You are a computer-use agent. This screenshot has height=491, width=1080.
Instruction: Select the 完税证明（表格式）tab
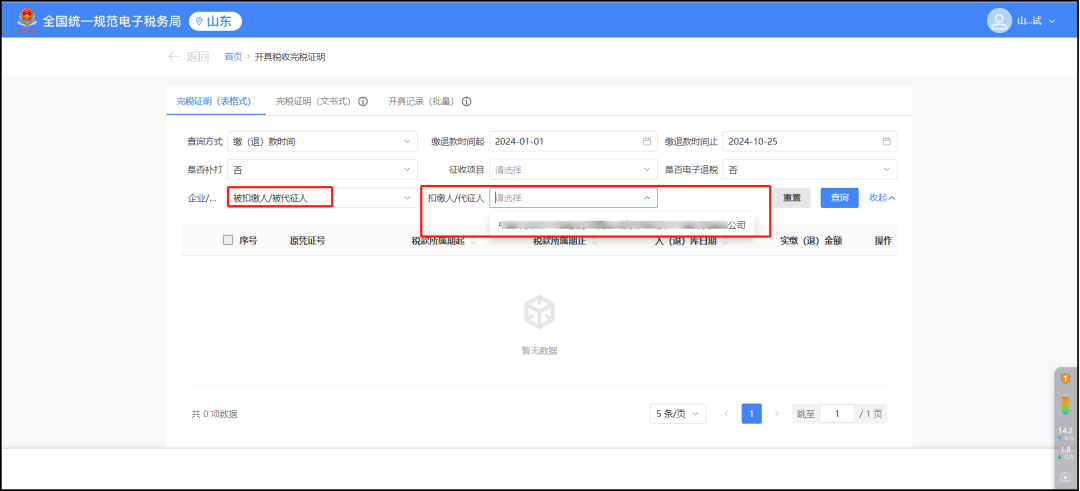[216, 101]
